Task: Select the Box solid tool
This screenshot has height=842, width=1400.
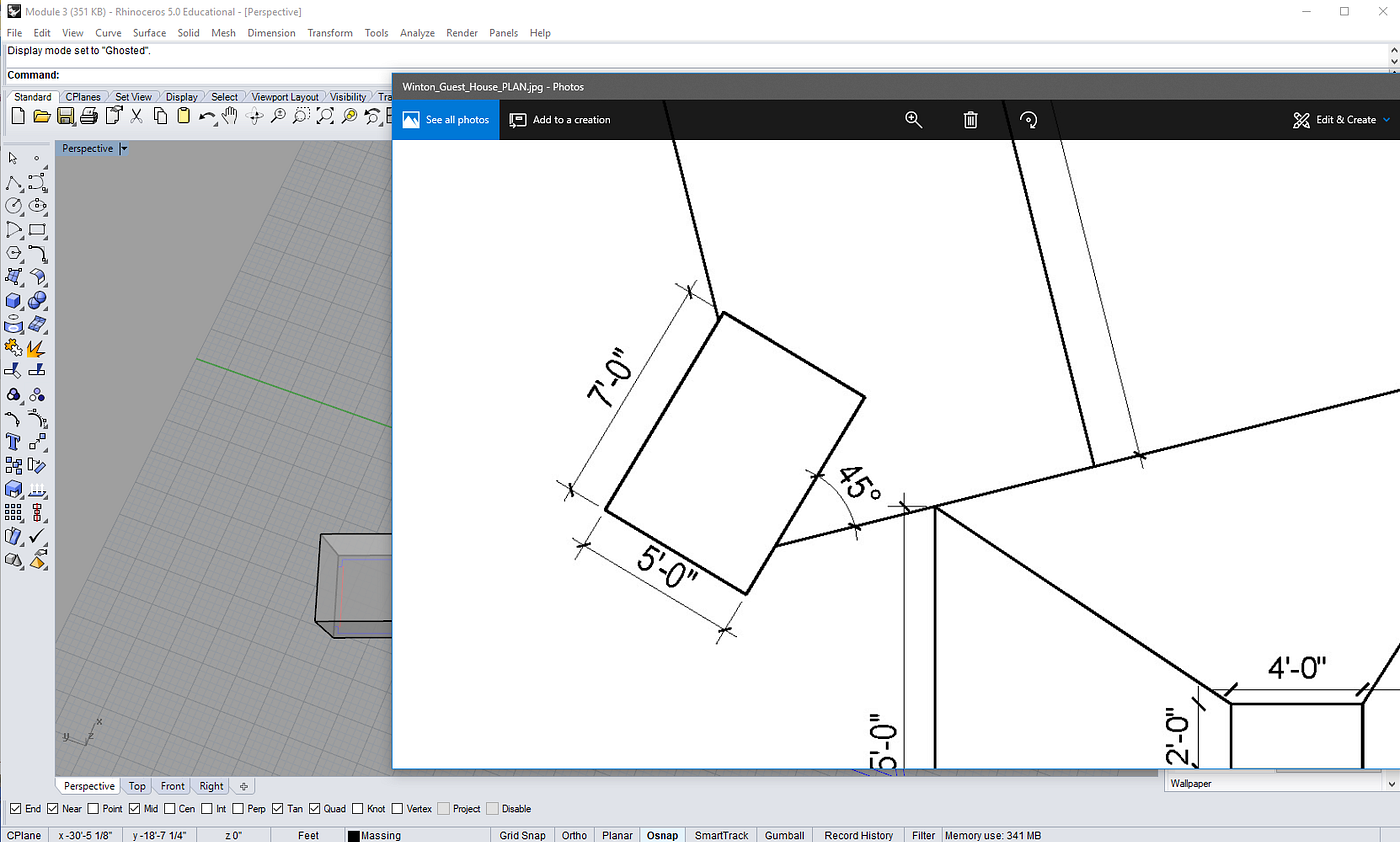Action: (14, 300)
